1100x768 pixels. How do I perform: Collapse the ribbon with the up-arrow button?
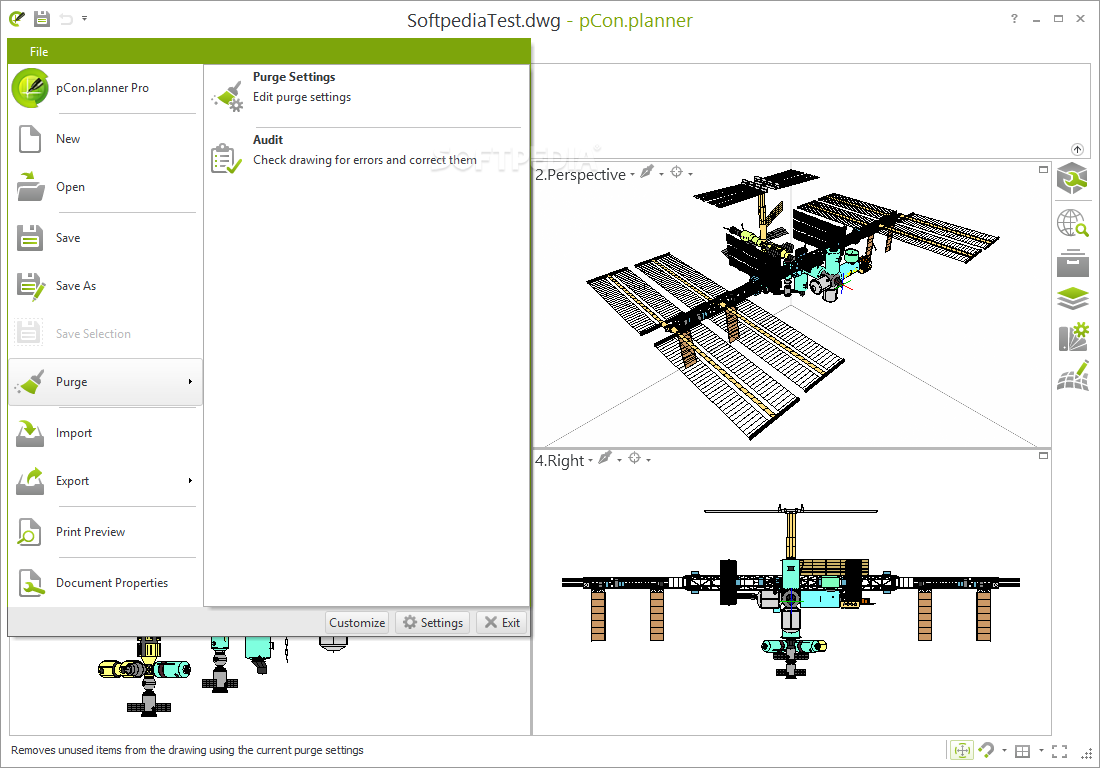pos(1078,149)
